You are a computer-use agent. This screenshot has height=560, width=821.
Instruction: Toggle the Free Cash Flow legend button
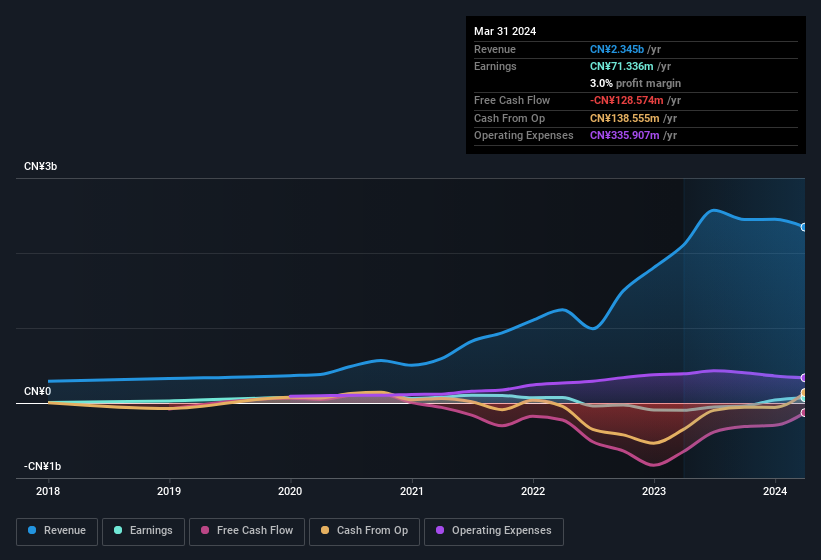click(x=247, y=531)
